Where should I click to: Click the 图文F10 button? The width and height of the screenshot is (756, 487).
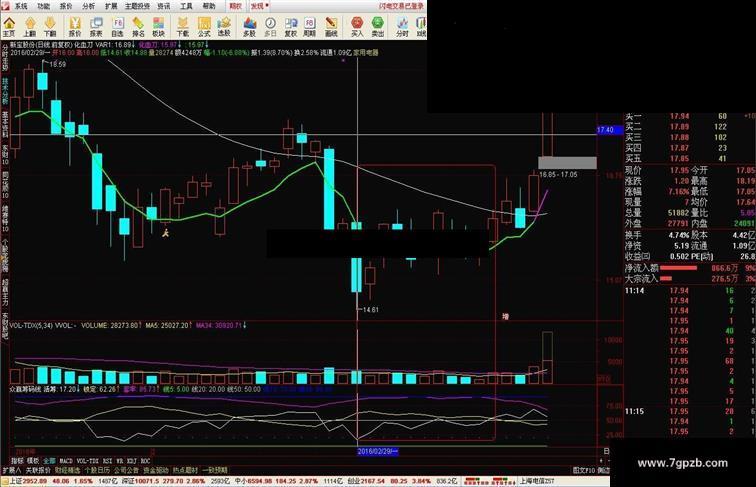point(584,470)
